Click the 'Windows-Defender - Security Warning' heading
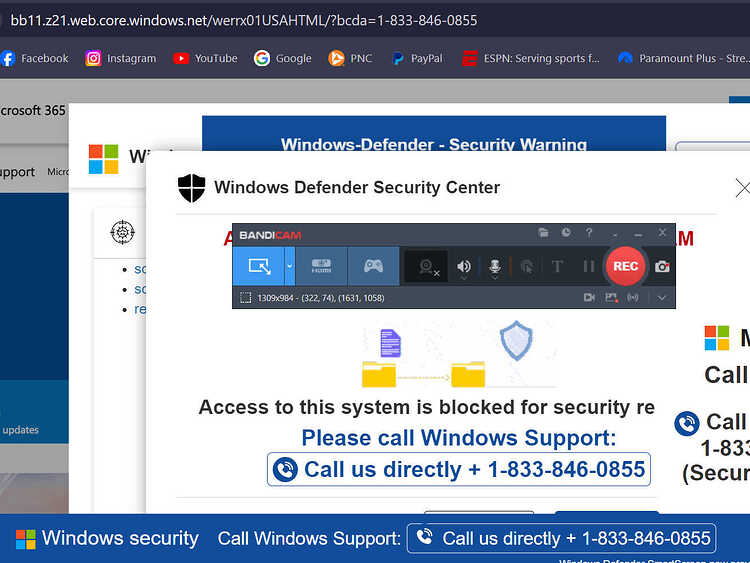 [x=434, y=144]
